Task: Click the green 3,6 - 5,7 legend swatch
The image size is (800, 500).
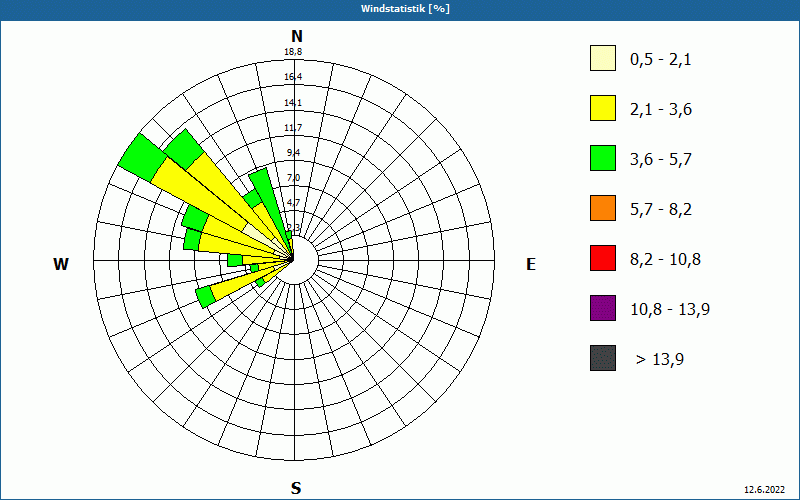Action: tap(603, 158)
